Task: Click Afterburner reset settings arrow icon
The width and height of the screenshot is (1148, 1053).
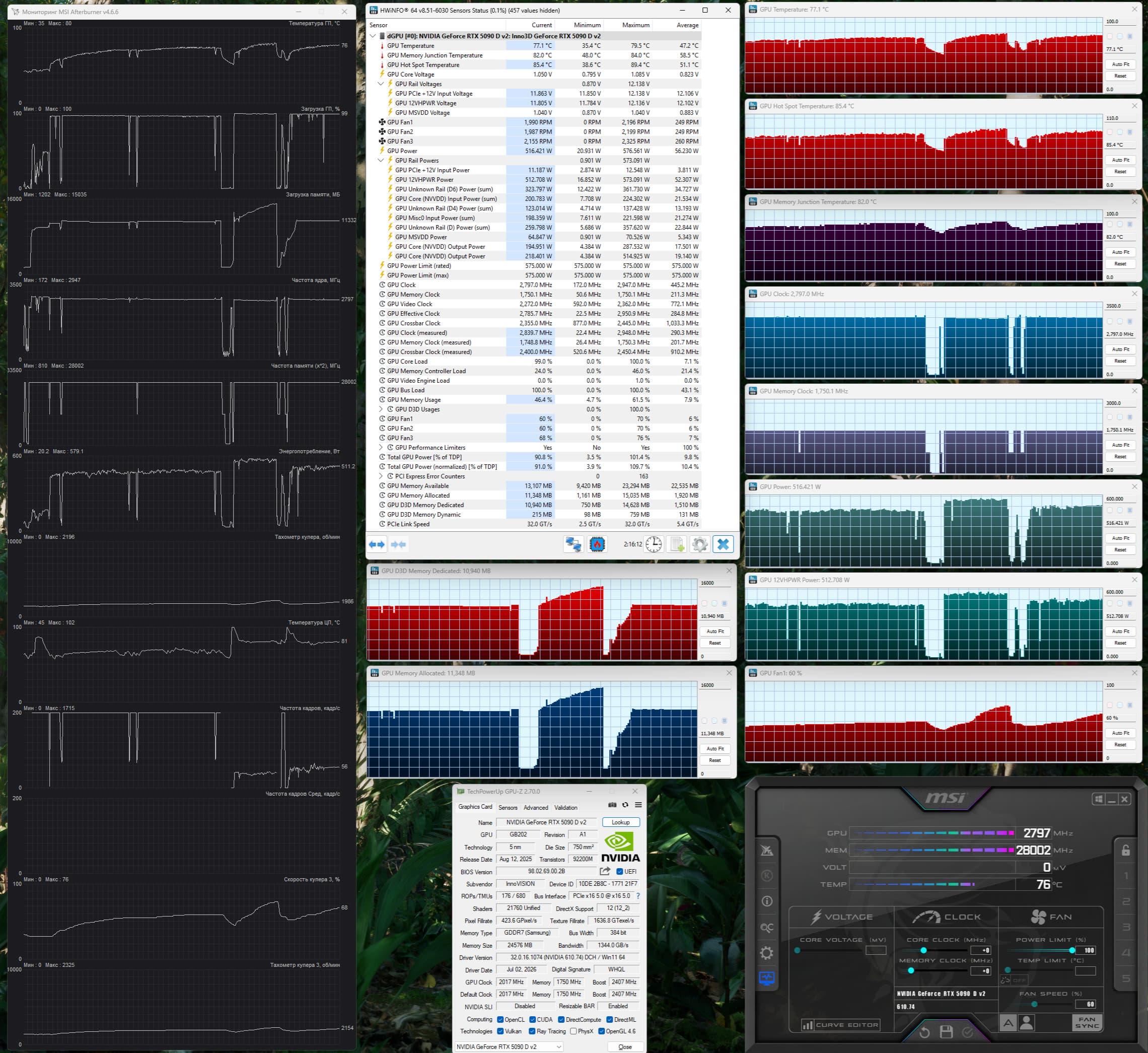Action: [x=924, y=1032]
